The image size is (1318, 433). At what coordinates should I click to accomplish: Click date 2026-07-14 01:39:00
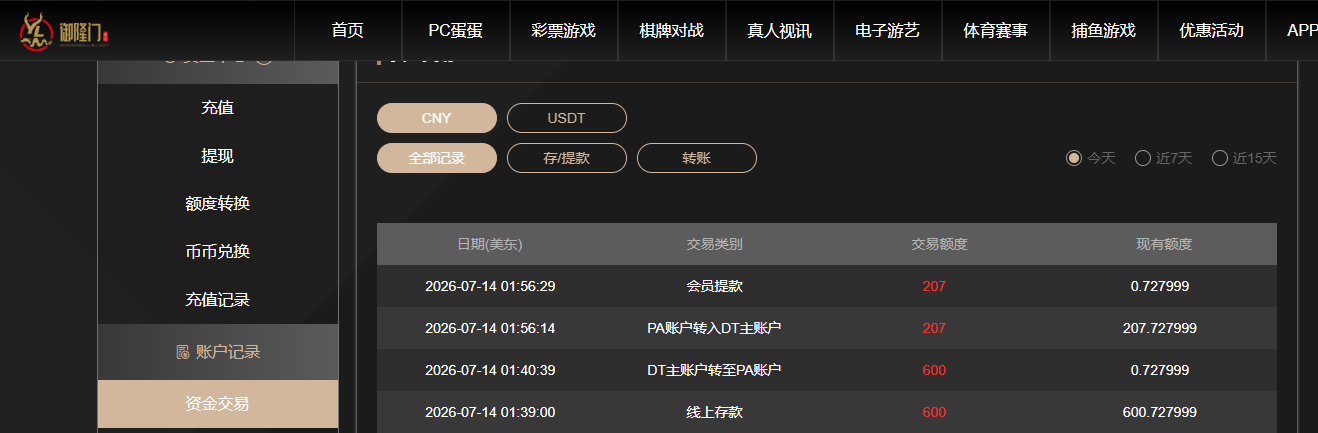coord(490,412)
